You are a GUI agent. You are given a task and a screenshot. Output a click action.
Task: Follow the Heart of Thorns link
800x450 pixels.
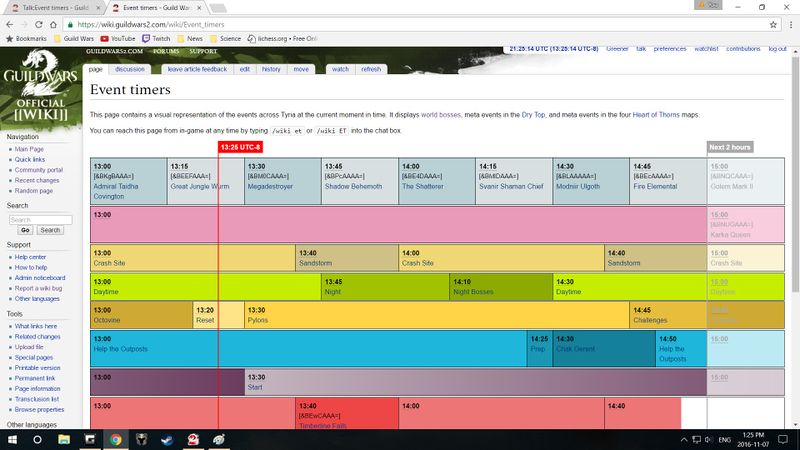[x=656, y=115]
